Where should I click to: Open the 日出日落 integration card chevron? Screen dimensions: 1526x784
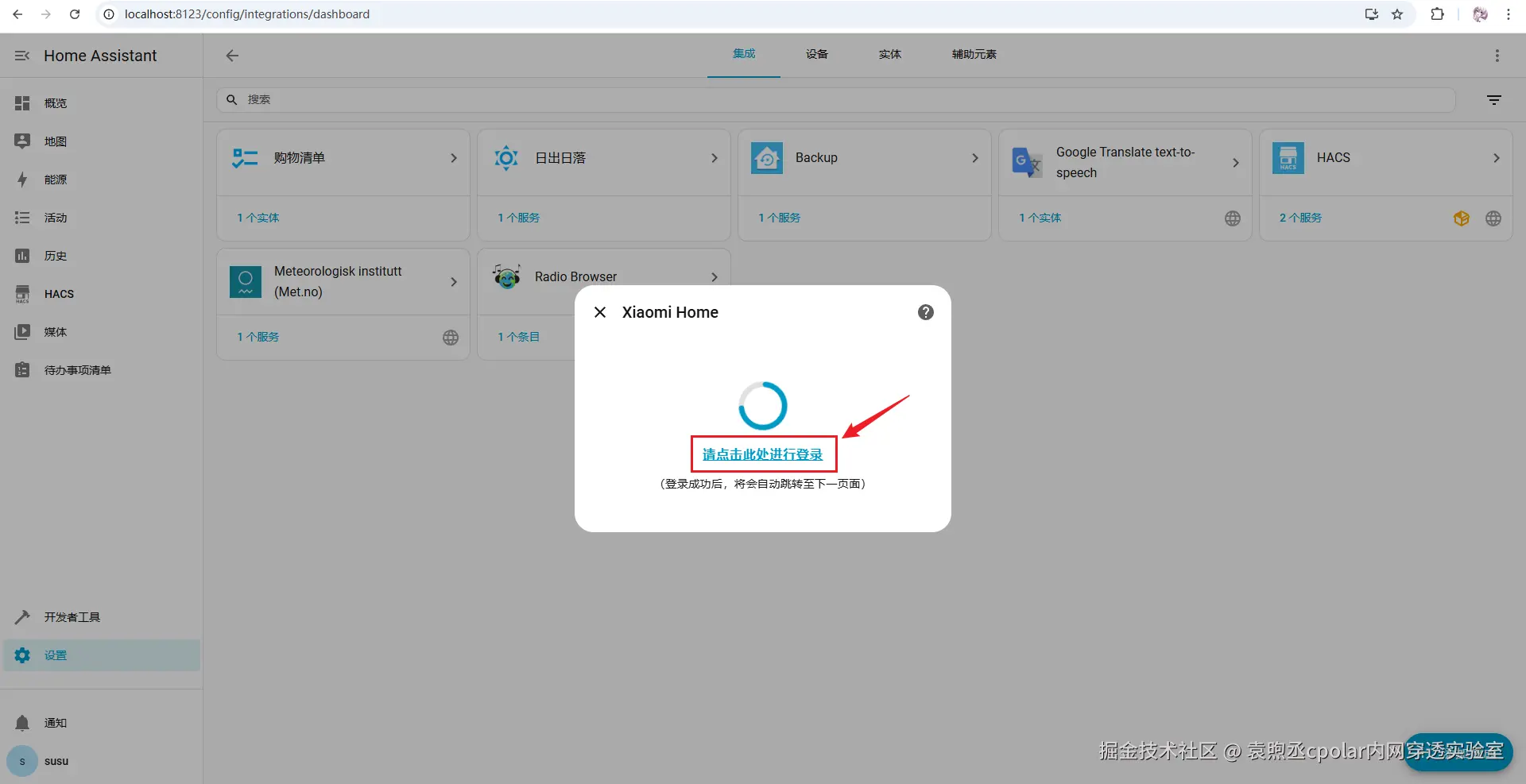(715, 158)
